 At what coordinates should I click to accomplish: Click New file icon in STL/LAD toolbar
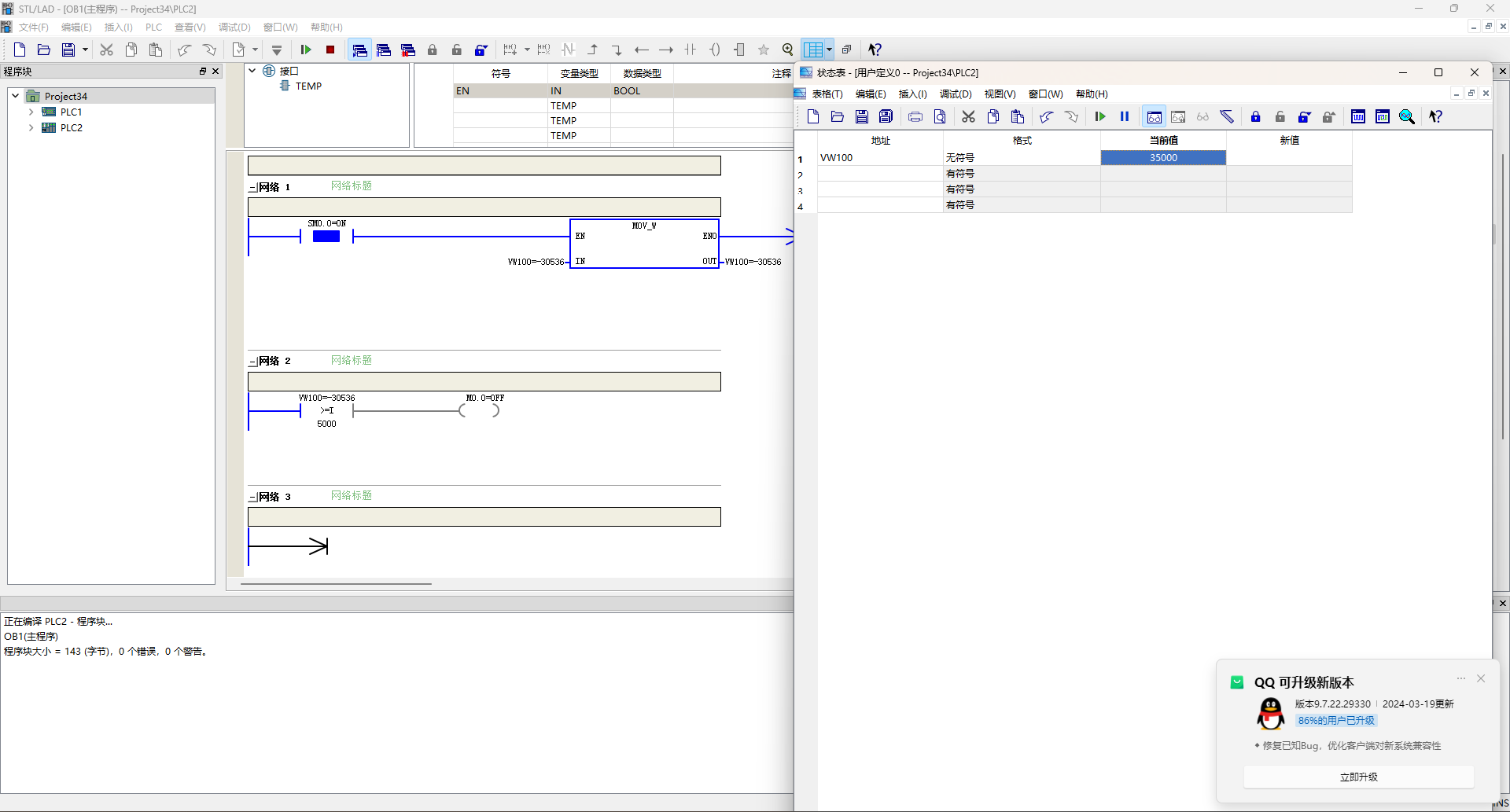tap(20, 50)
